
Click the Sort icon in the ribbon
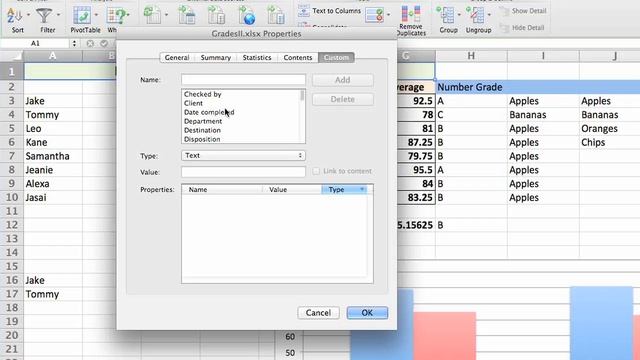pyautogui.click(x=15, y=16)
